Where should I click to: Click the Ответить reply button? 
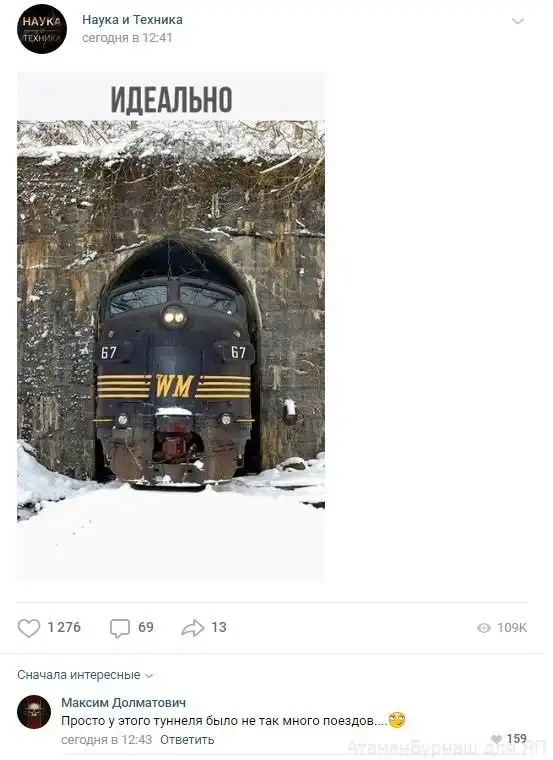pos(187,740)
